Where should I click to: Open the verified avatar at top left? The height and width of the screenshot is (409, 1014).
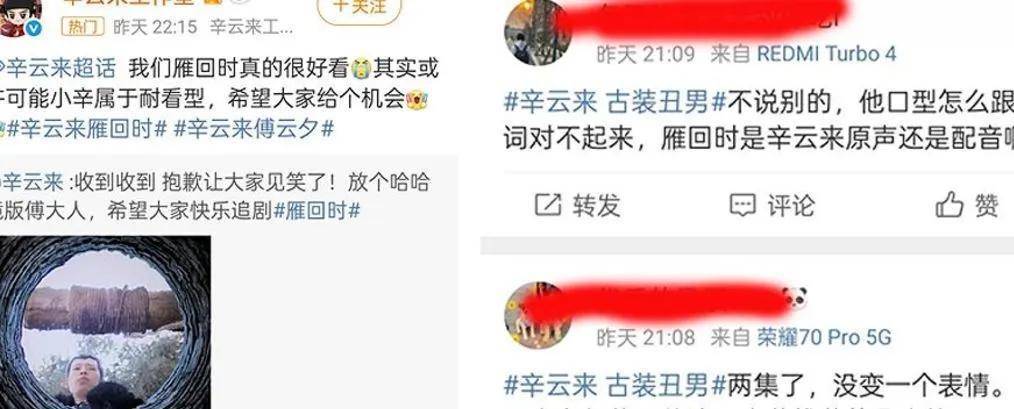[21, 16]
